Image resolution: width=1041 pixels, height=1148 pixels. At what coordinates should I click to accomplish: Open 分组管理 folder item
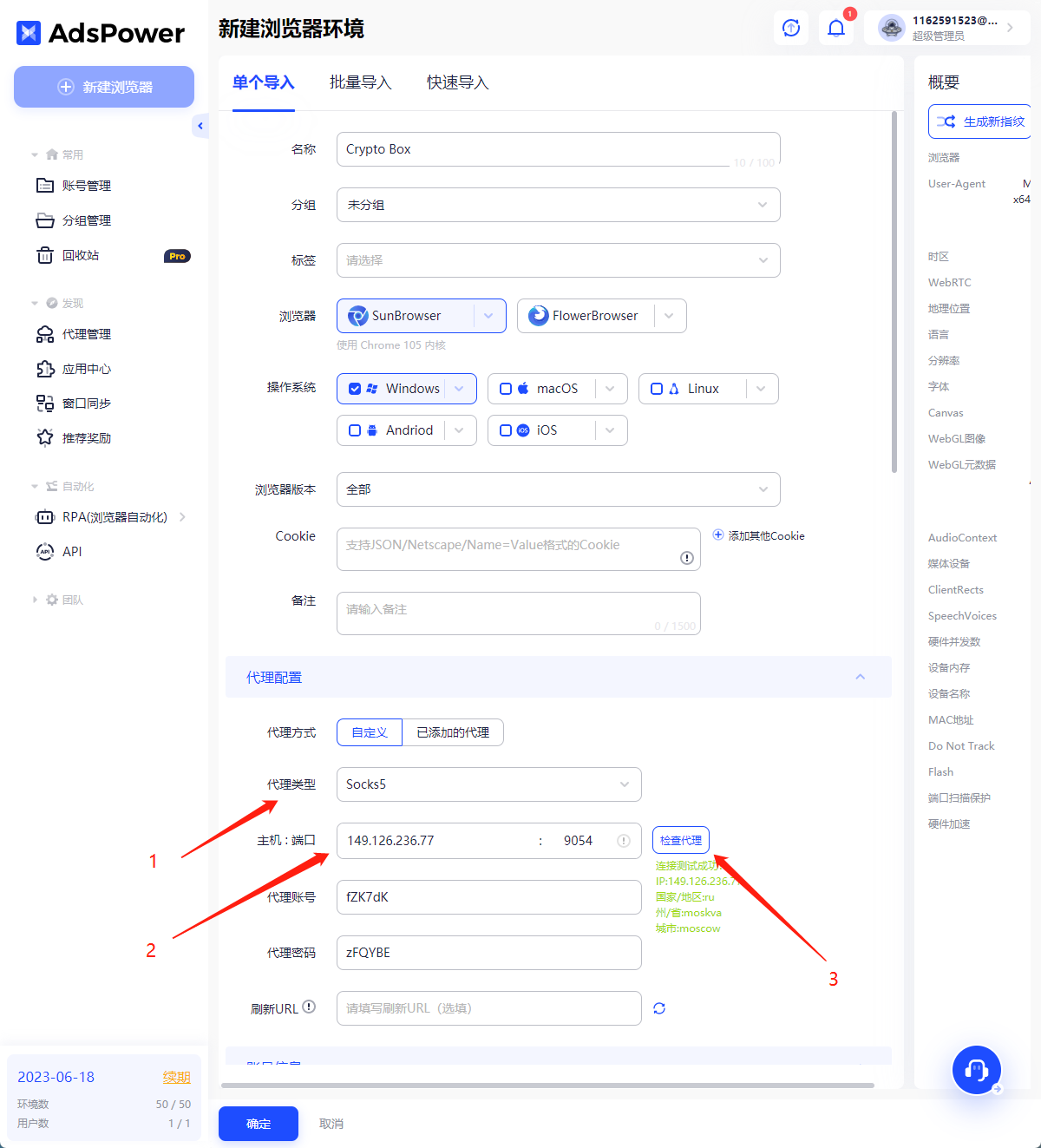click(x=87, y=220)
